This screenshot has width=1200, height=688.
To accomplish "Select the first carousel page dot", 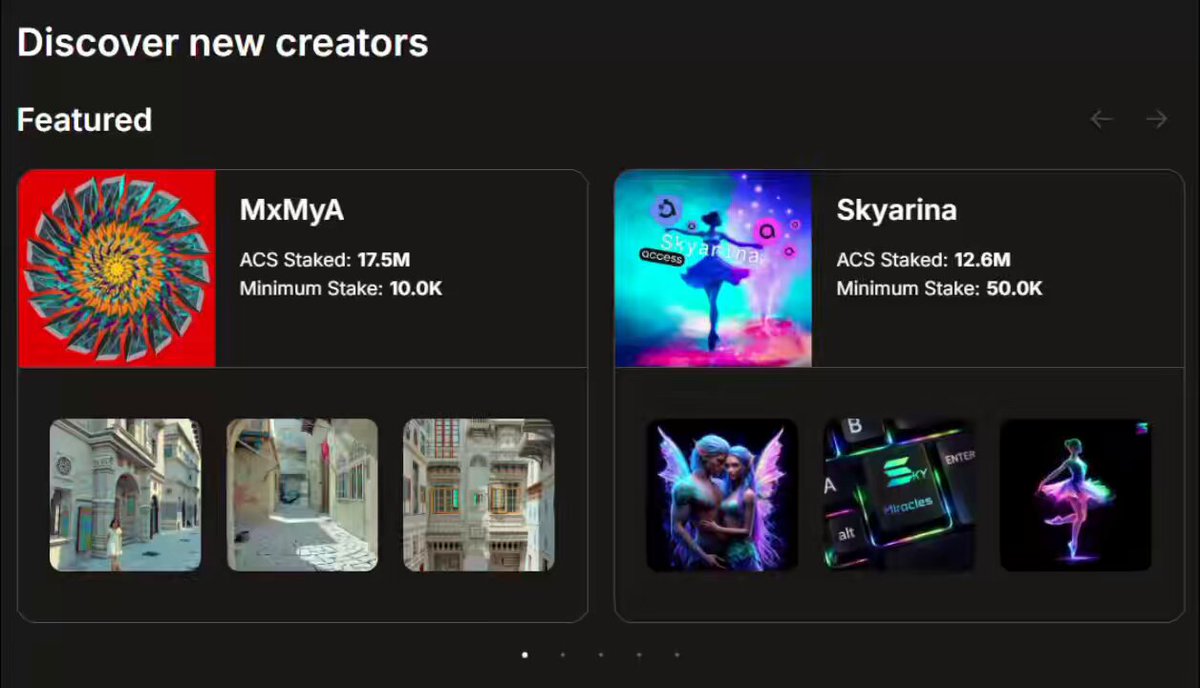I will tap(525, 655).
